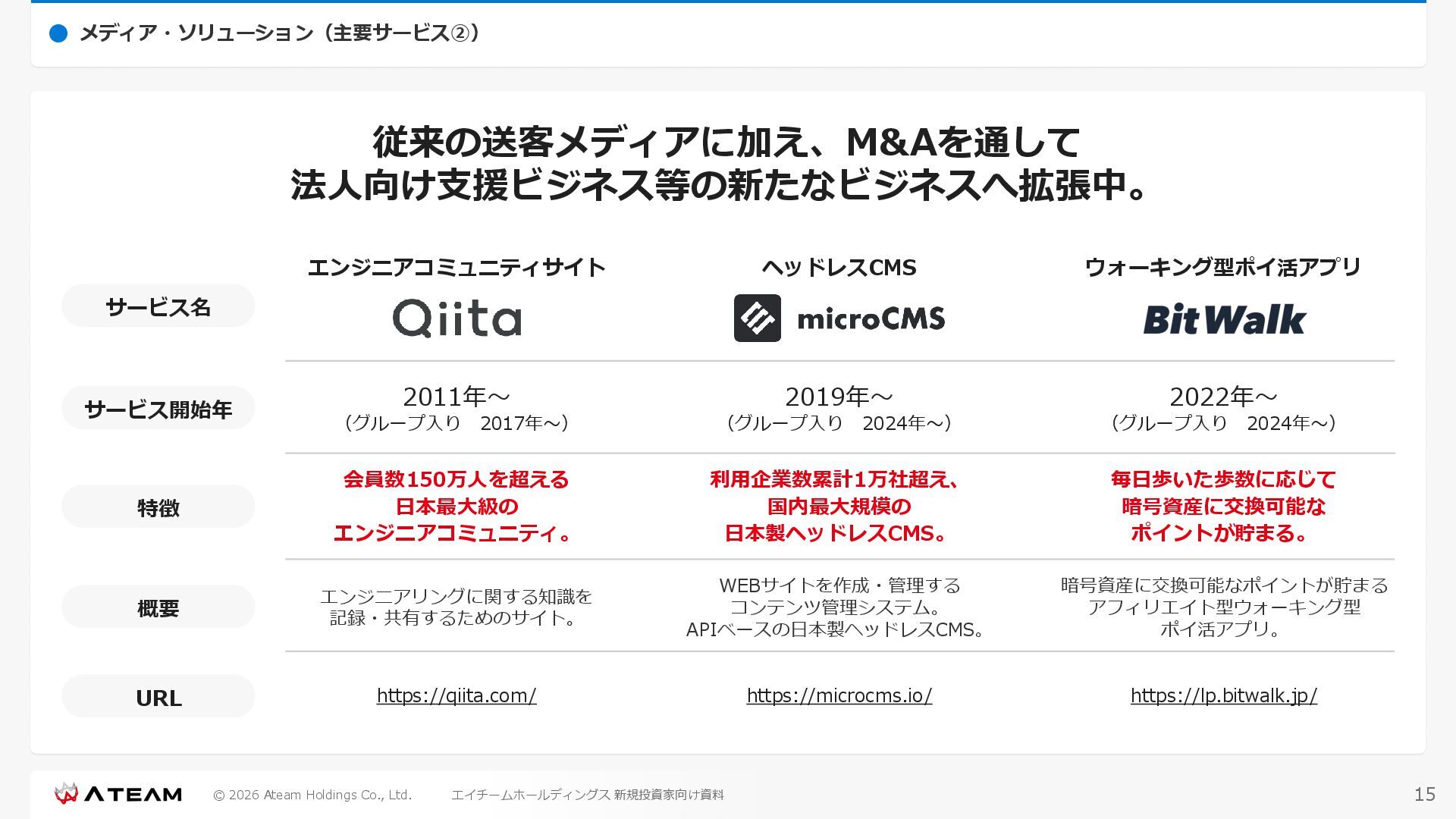This screenshot has width=1456, height=819.
Task: Click the 概要 row label
Action: click(x=158, y=607)
